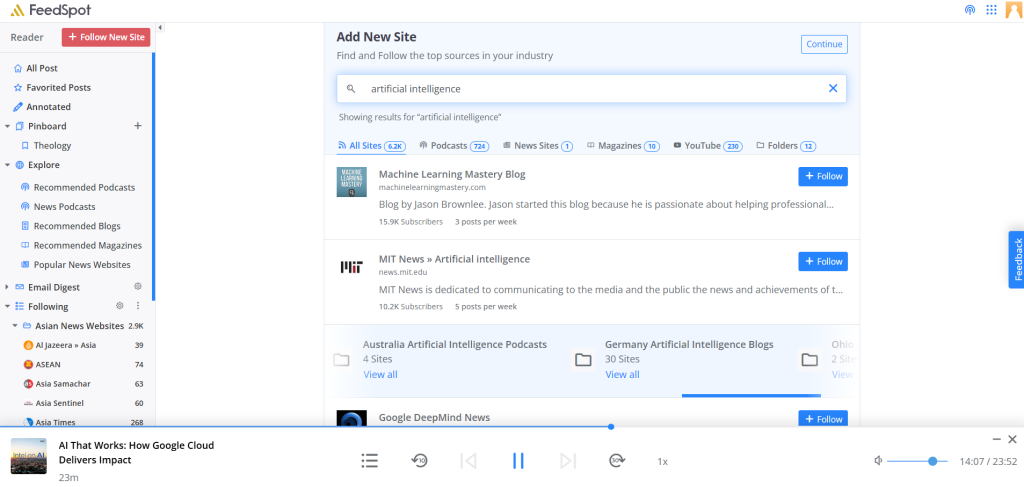Open the apps grid in header
The image size is (1024, 487).
992,10
